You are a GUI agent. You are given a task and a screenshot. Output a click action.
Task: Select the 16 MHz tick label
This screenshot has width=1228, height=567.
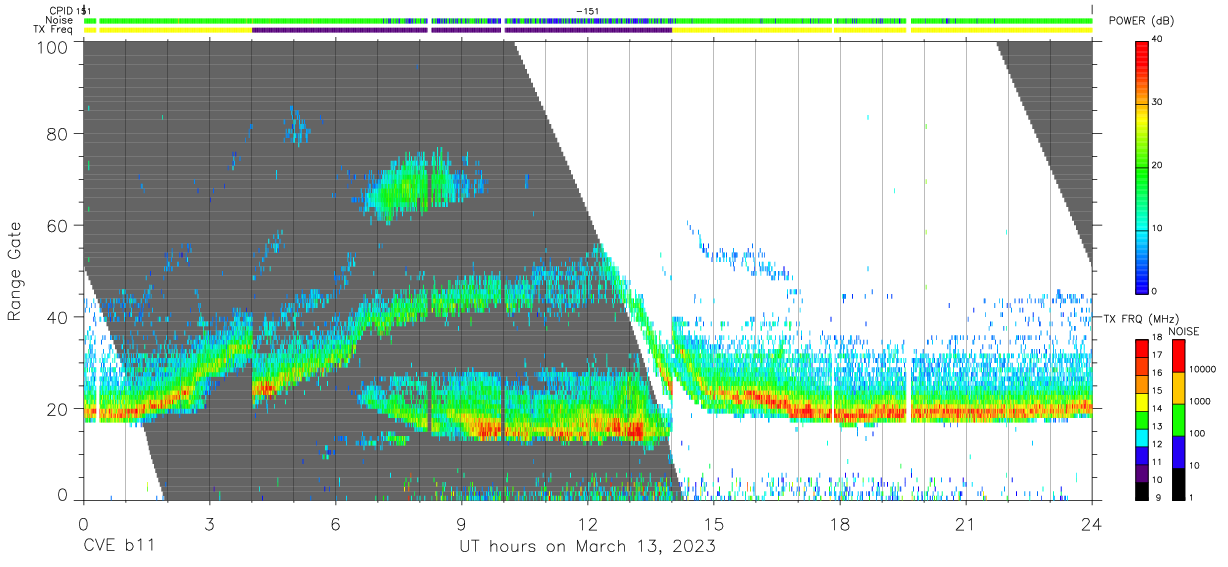(1158, 374)
